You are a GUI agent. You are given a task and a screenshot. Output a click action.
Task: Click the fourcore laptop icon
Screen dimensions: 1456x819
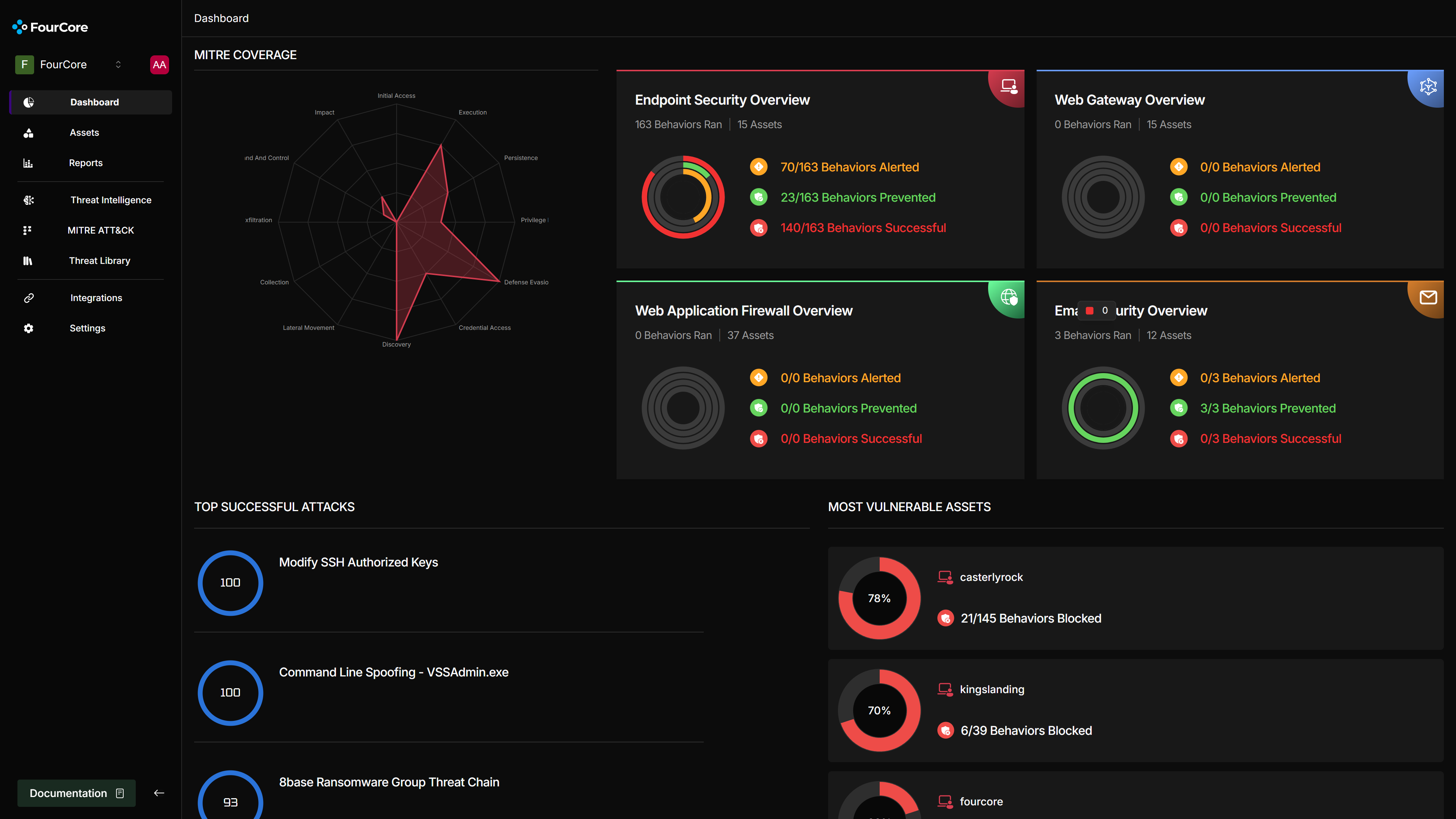[945, 802]
